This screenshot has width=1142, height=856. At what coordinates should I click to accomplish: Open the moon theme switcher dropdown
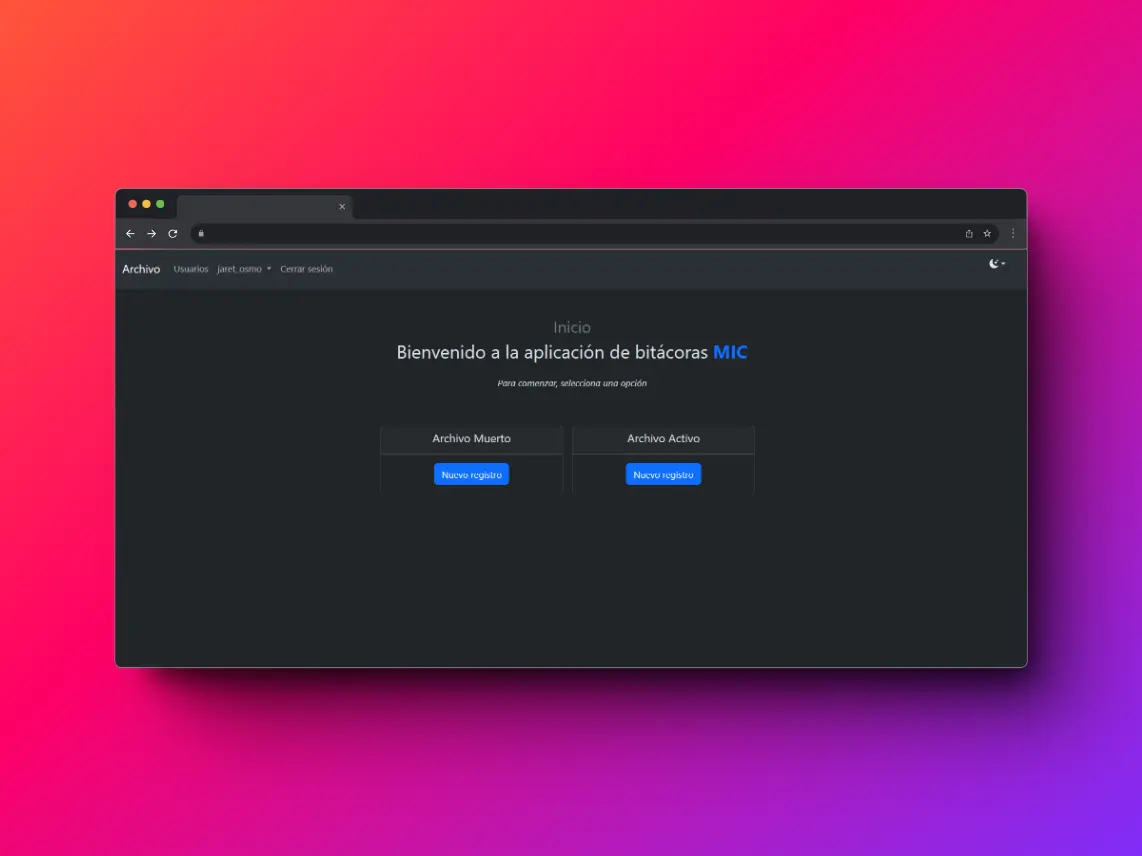(x=997, y=264)
